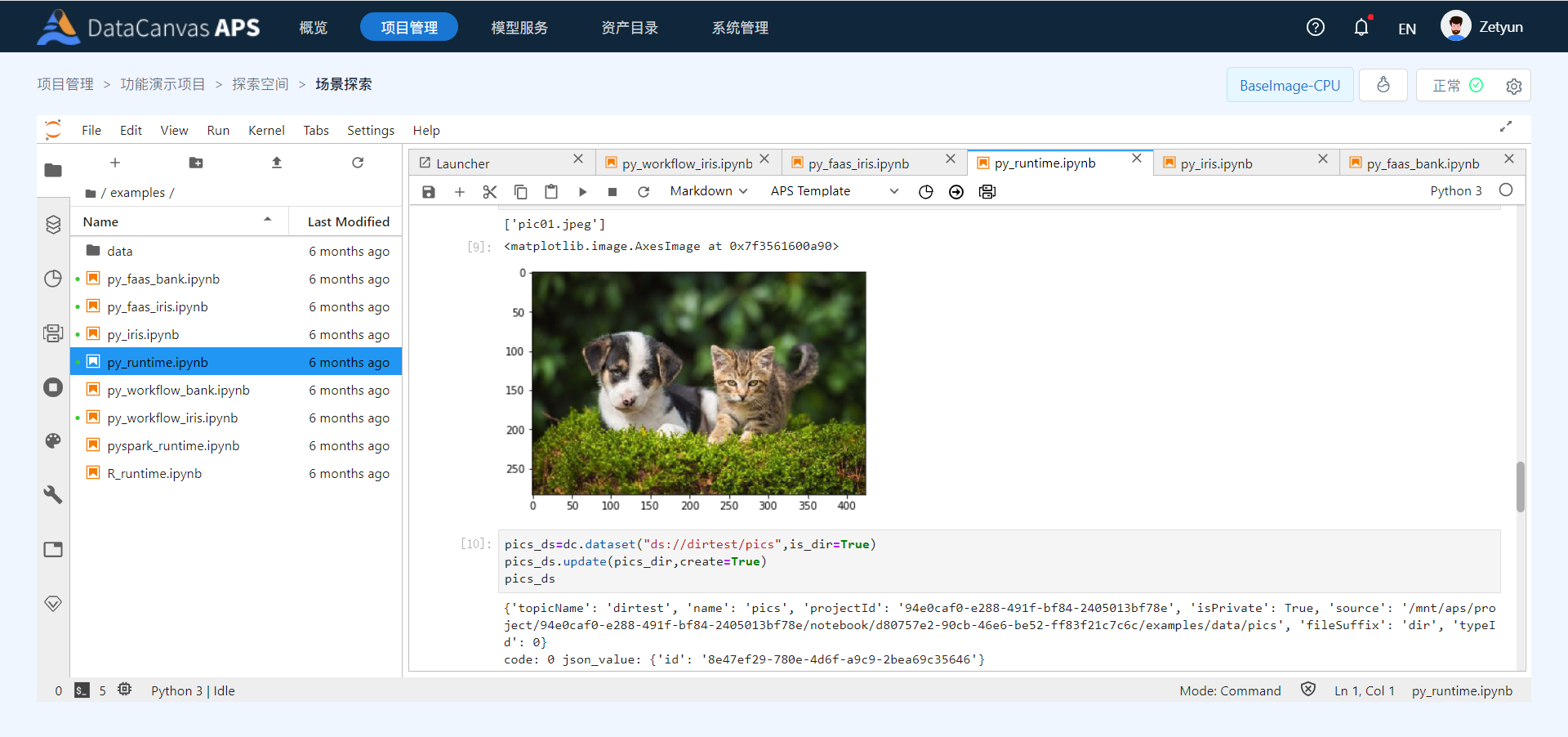Screen dimensions: 1568x737
Task: Open the Settings menu
Action: (371, 131)
